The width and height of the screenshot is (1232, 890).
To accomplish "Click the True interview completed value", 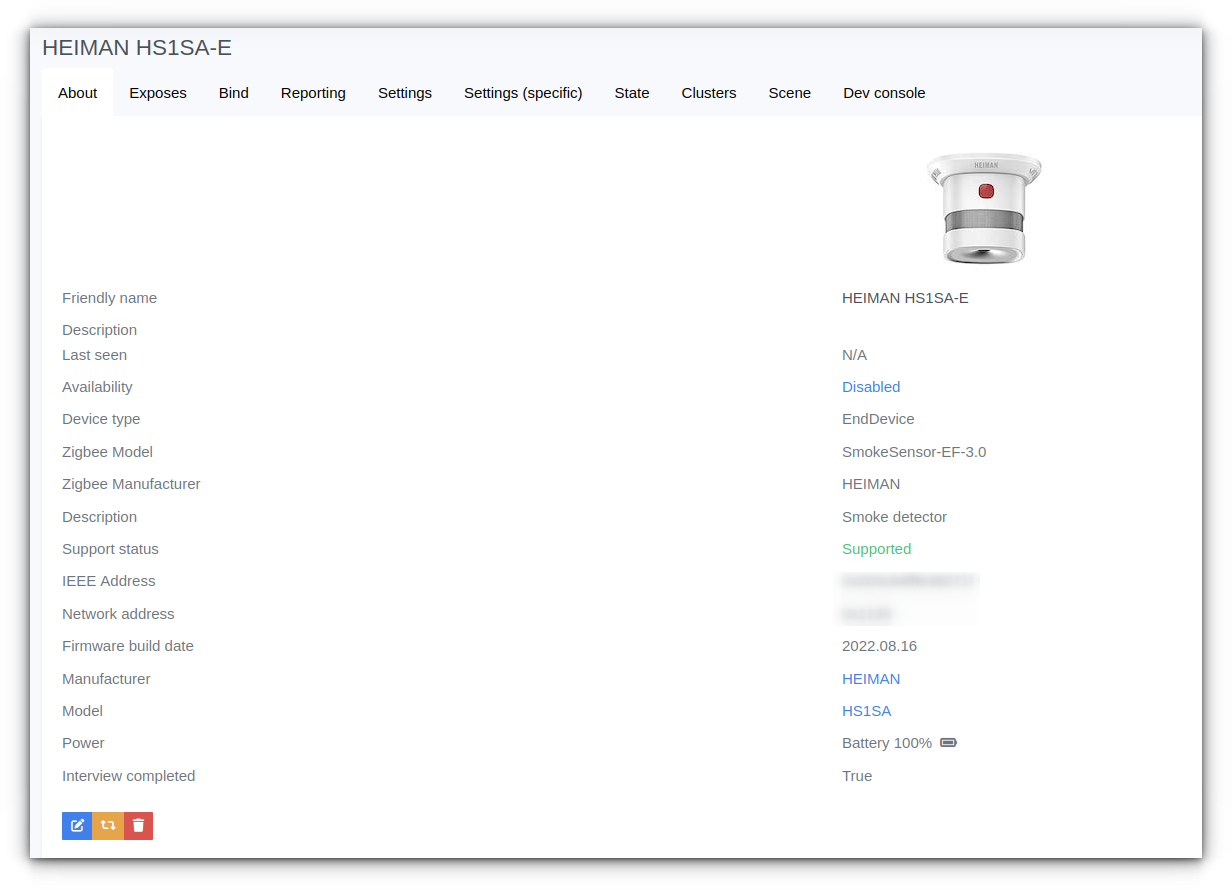I will pos(857,776).
